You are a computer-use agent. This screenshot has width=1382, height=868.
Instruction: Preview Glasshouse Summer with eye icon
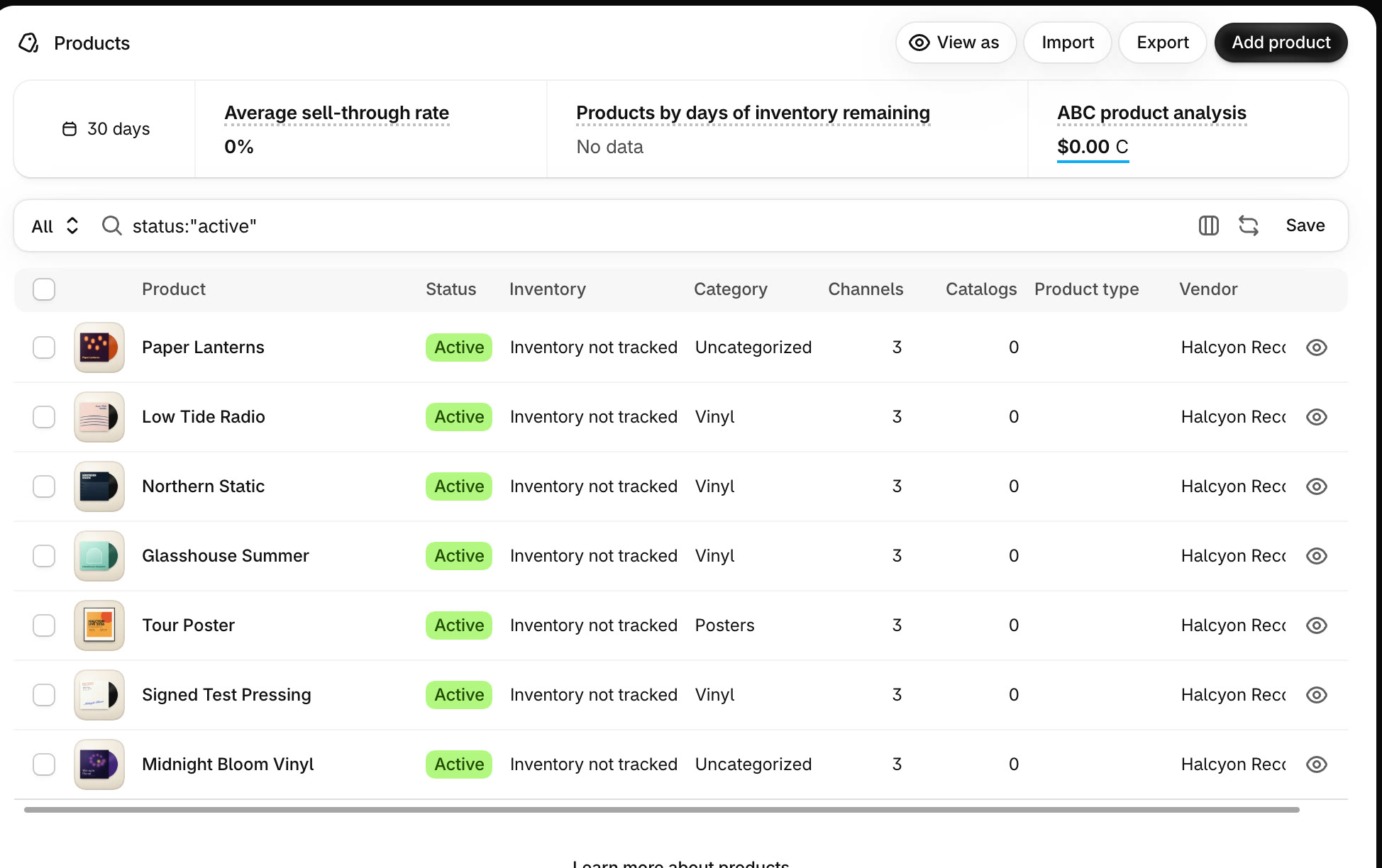click(1317, 556)
